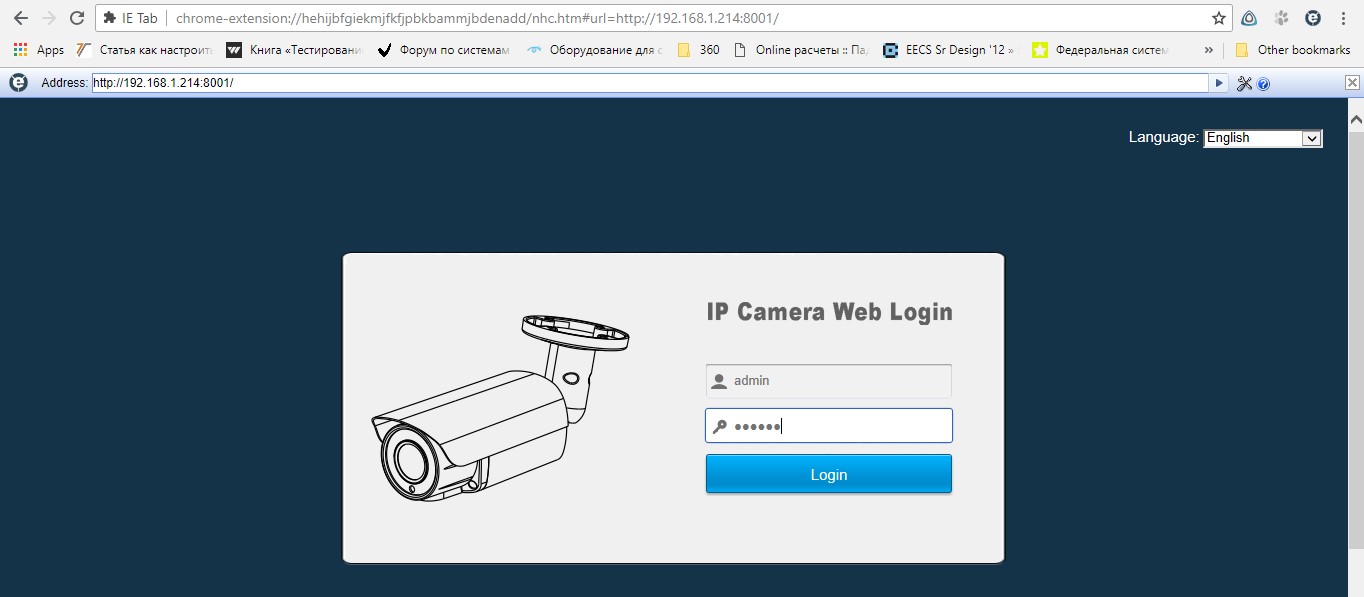Open the 360 bookmark folder
This screenshot has height=597, width=1364.
tap(698, 50)
